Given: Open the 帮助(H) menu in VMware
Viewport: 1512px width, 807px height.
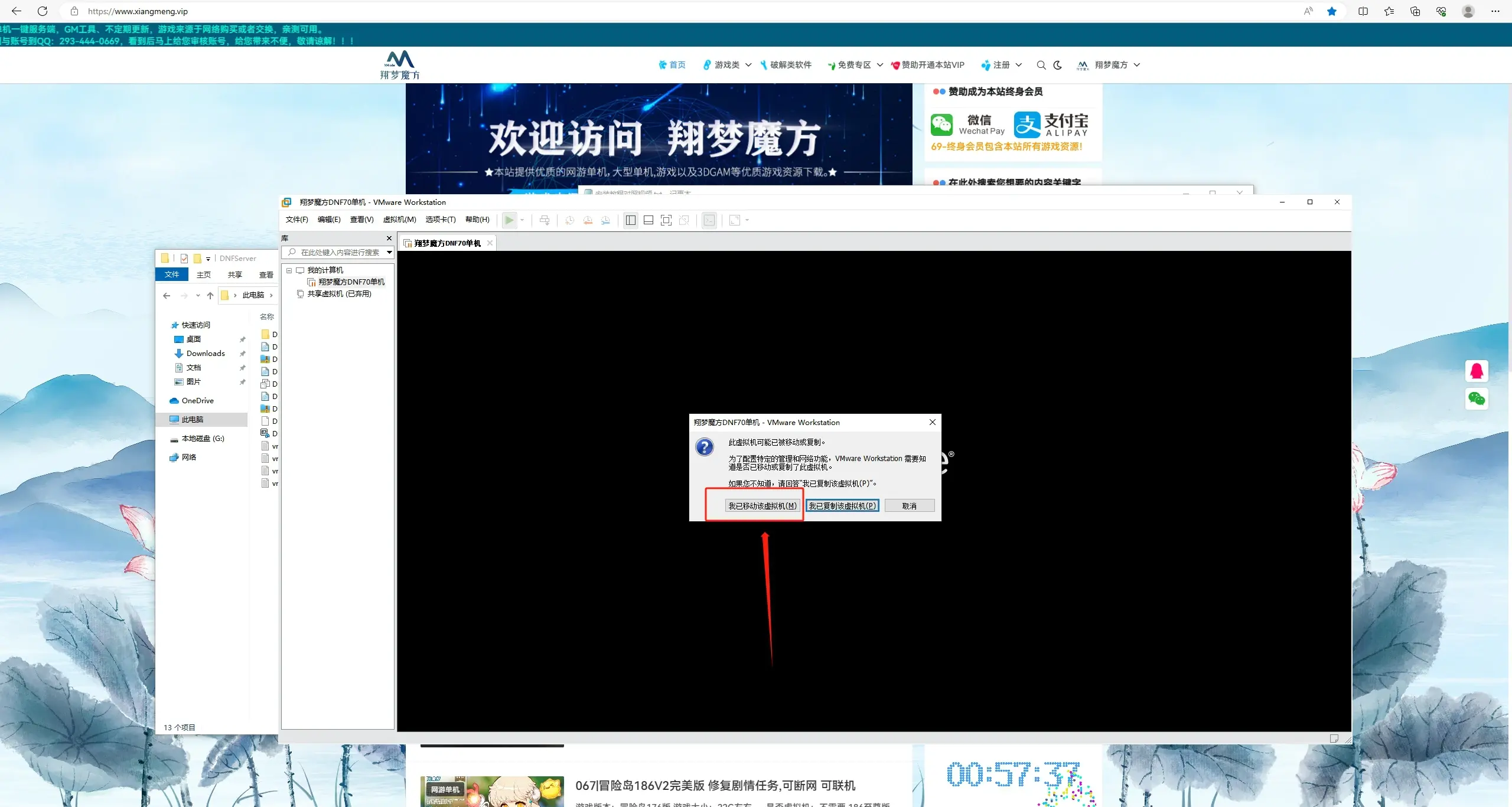Looking at the screenshot, I should coord(477,220).
